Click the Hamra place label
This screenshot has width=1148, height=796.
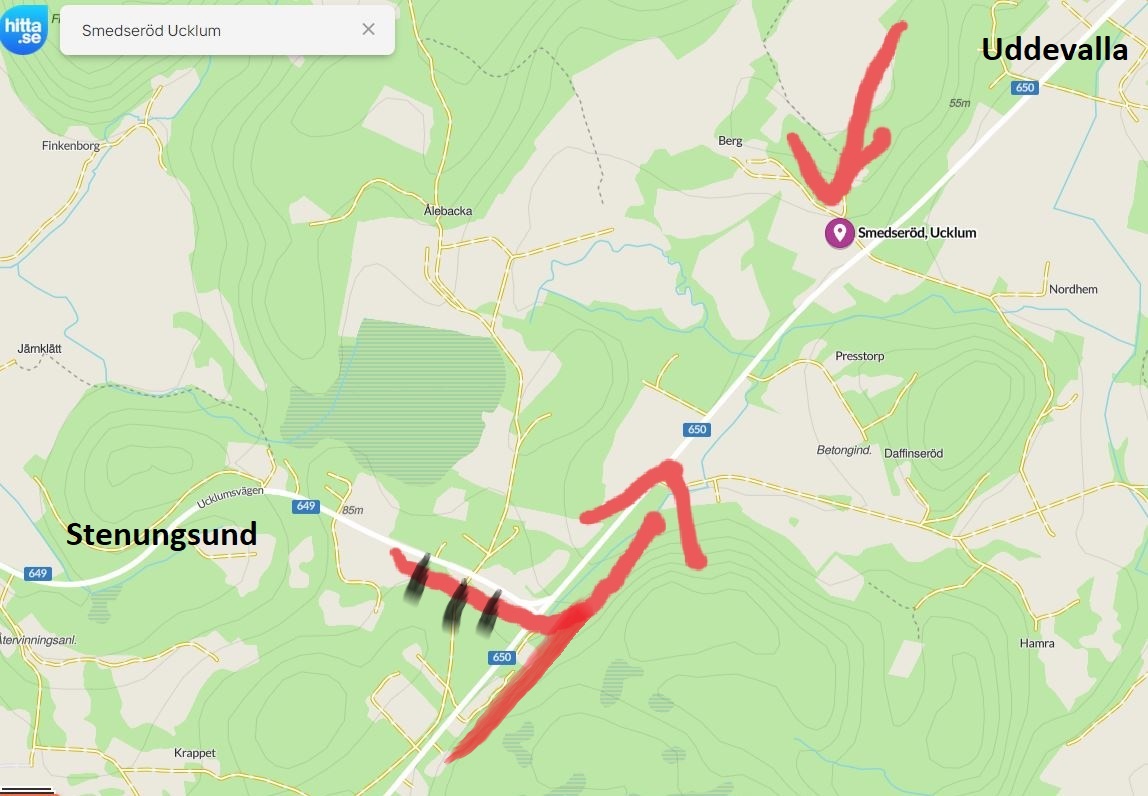(1037, 643)
